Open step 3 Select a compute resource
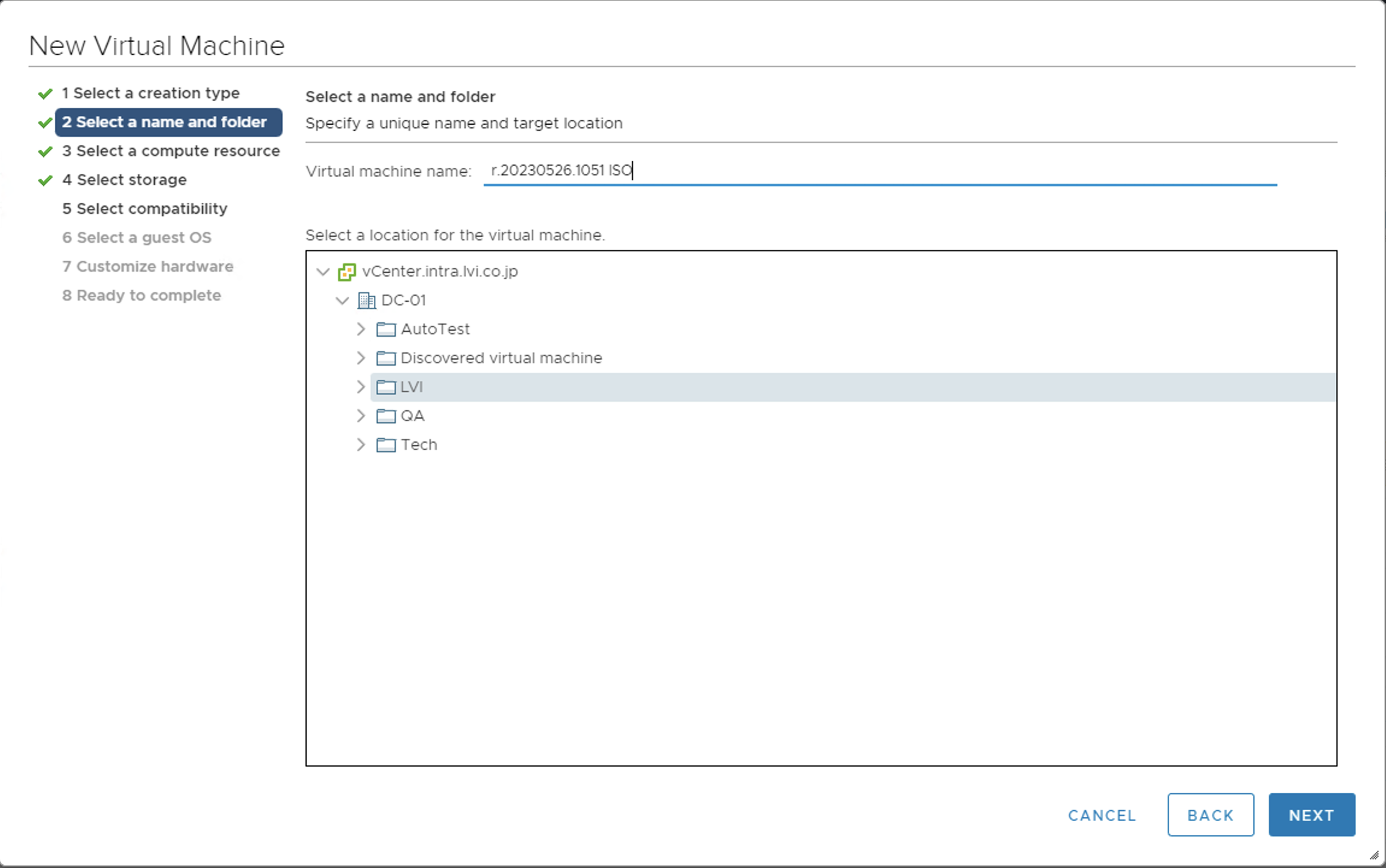Screen dimensions: 1386x868 coord(170,151)
